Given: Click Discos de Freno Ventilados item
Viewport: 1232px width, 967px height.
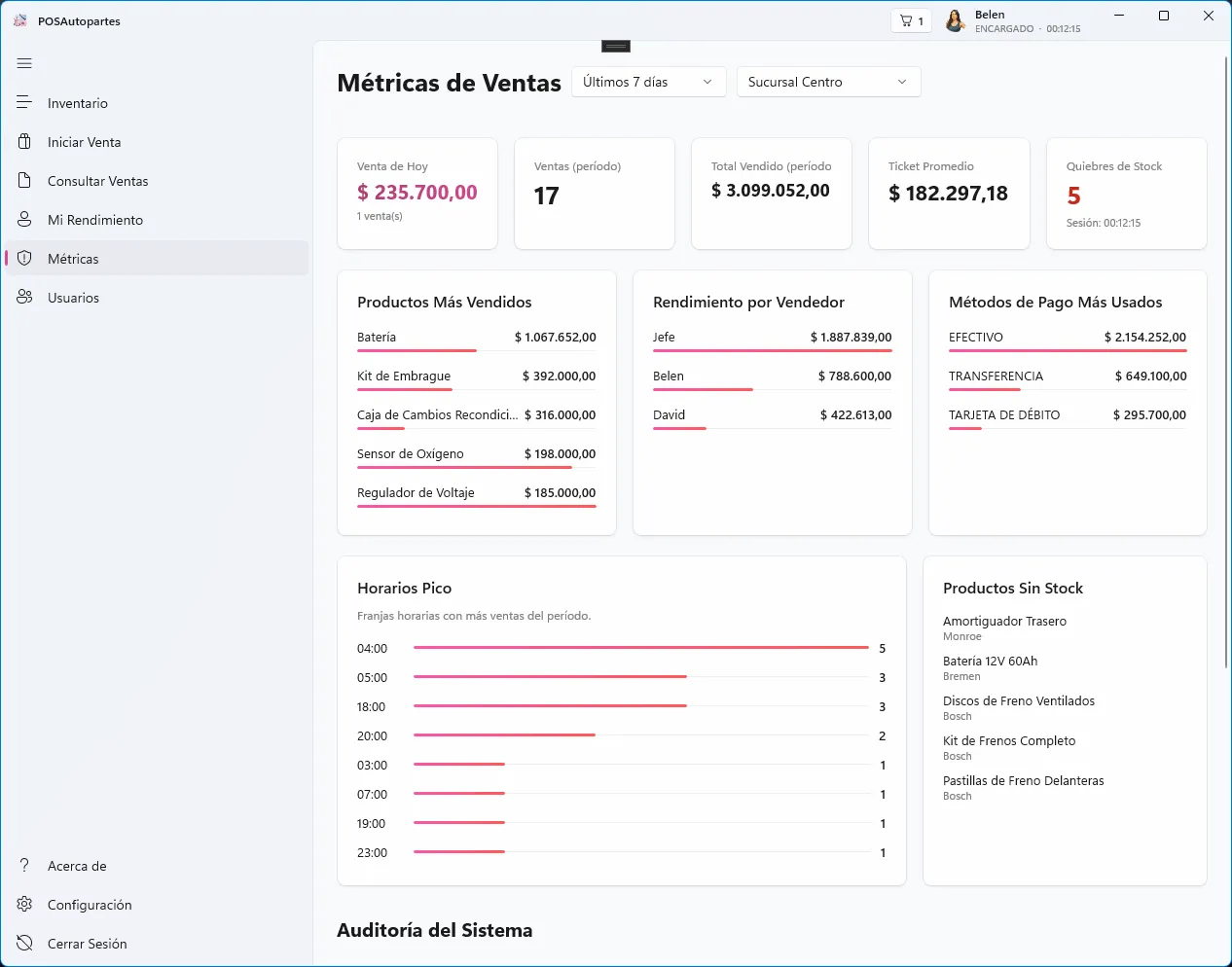Looking at the screenshot, I should coord(1019,707).
